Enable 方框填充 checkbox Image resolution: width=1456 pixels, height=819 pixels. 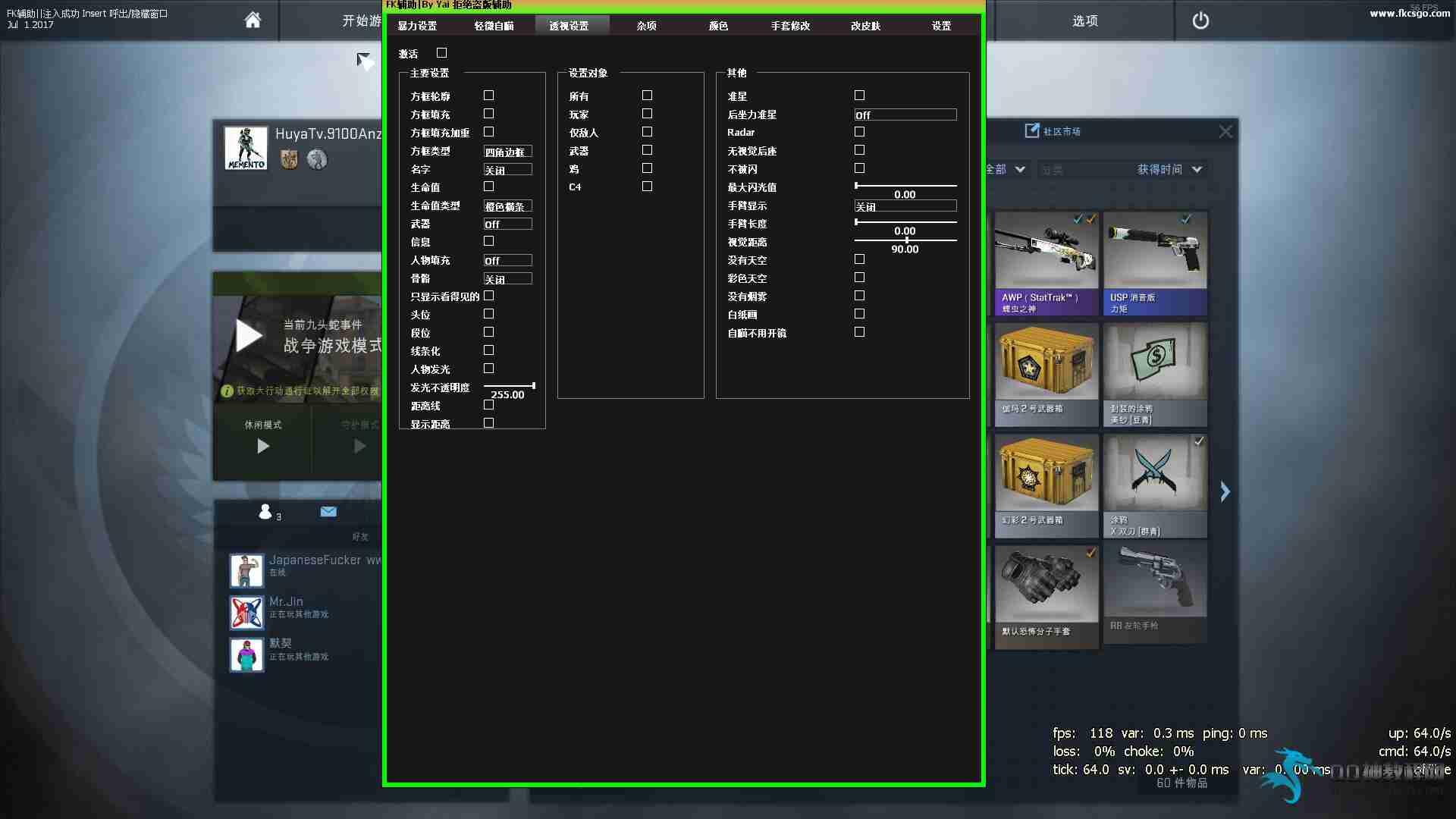pos(488,114)
